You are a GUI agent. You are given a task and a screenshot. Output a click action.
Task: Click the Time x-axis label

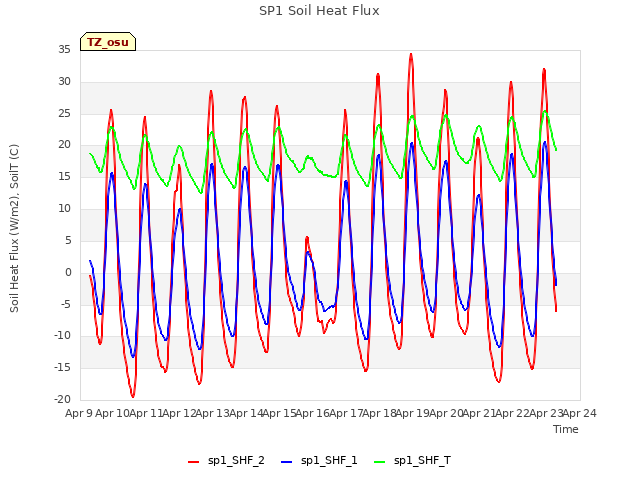point(566,429)
